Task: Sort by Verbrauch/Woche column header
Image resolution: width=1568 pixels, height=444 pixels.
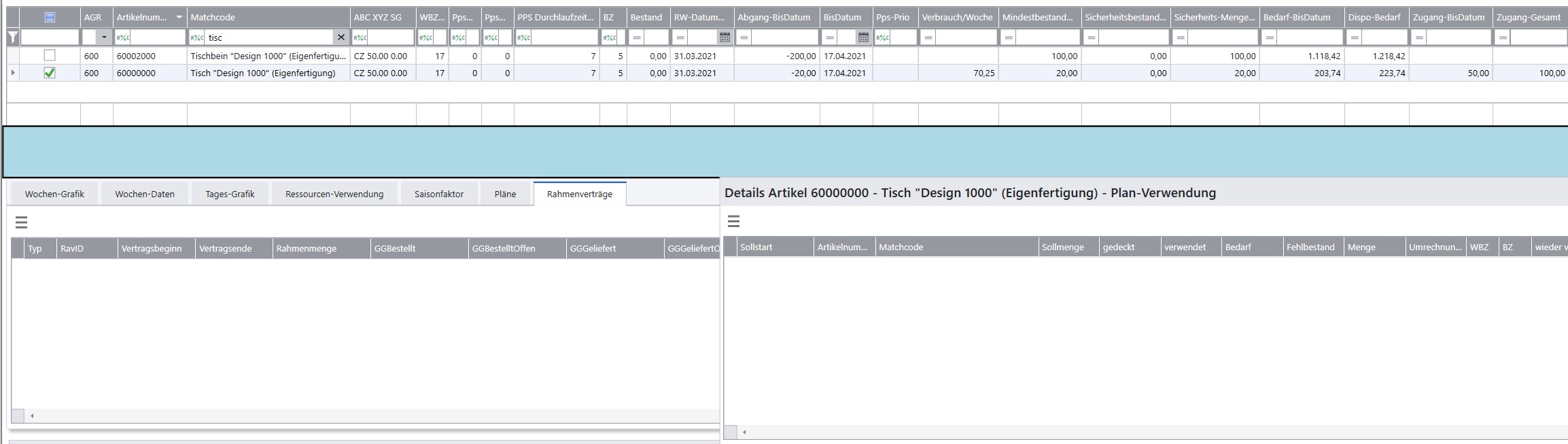Action: (x=956, y=17)
